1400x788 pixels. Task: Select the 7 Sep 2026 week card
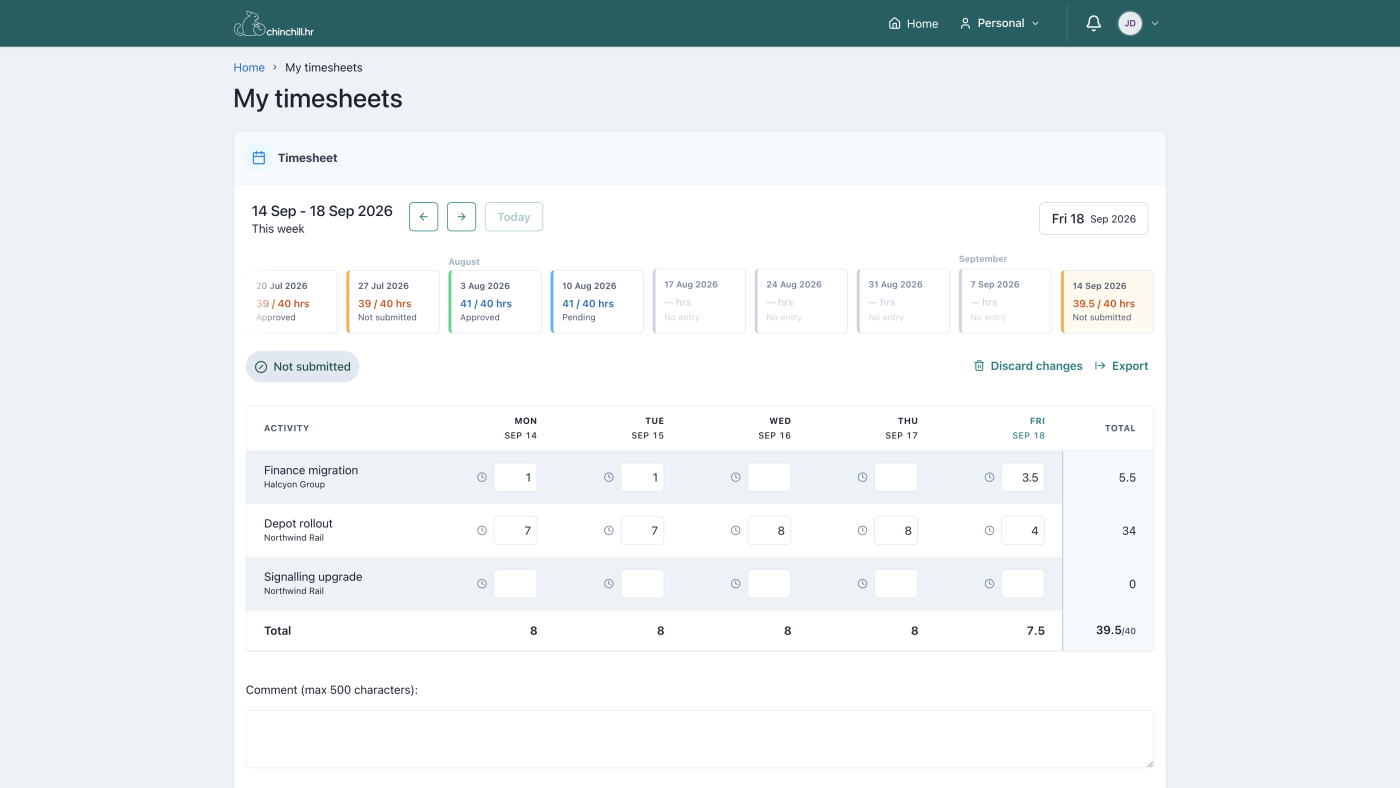(1005, 301)
